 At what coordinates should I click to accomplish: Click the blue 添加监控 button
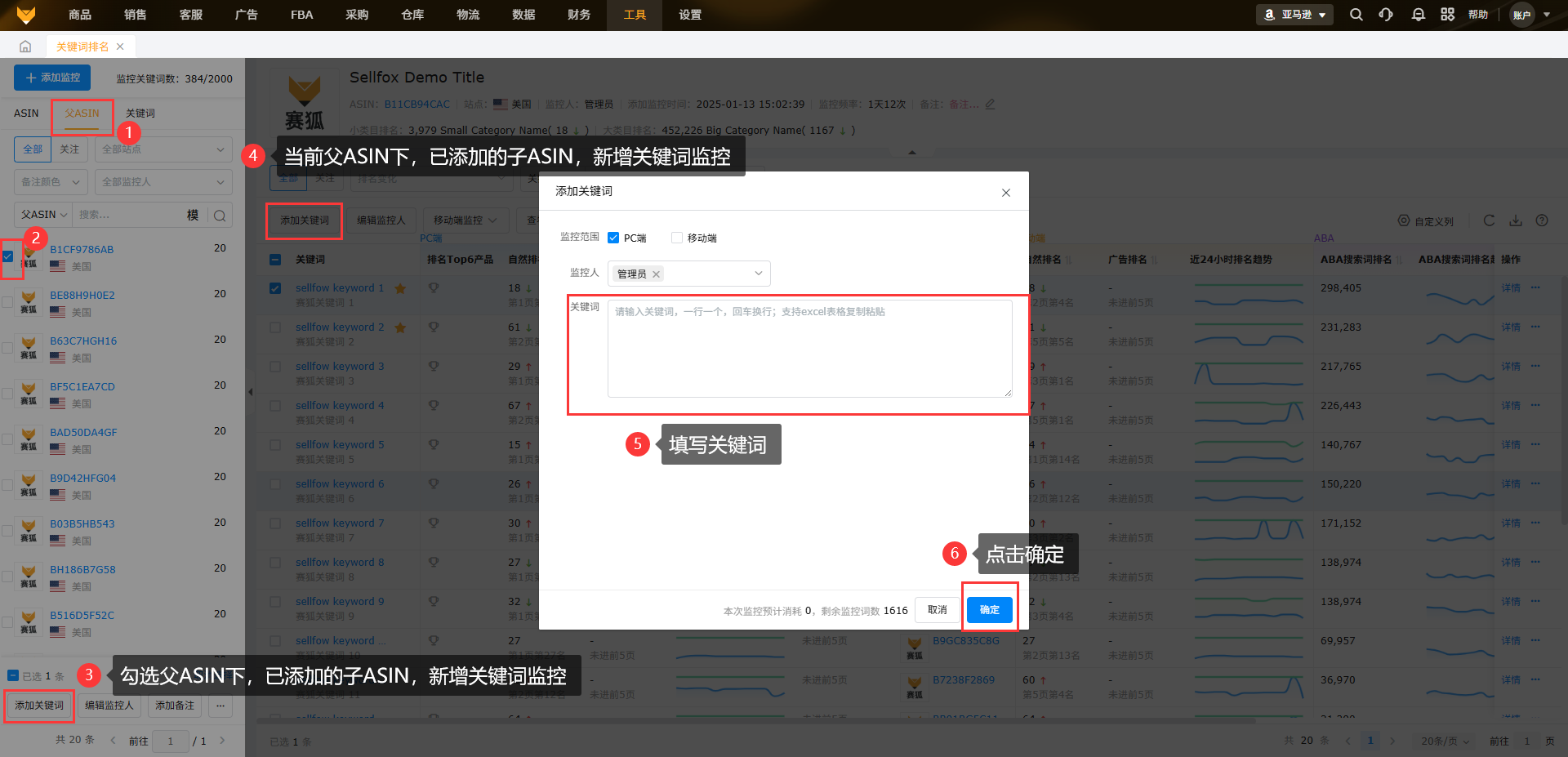(52, 78)
